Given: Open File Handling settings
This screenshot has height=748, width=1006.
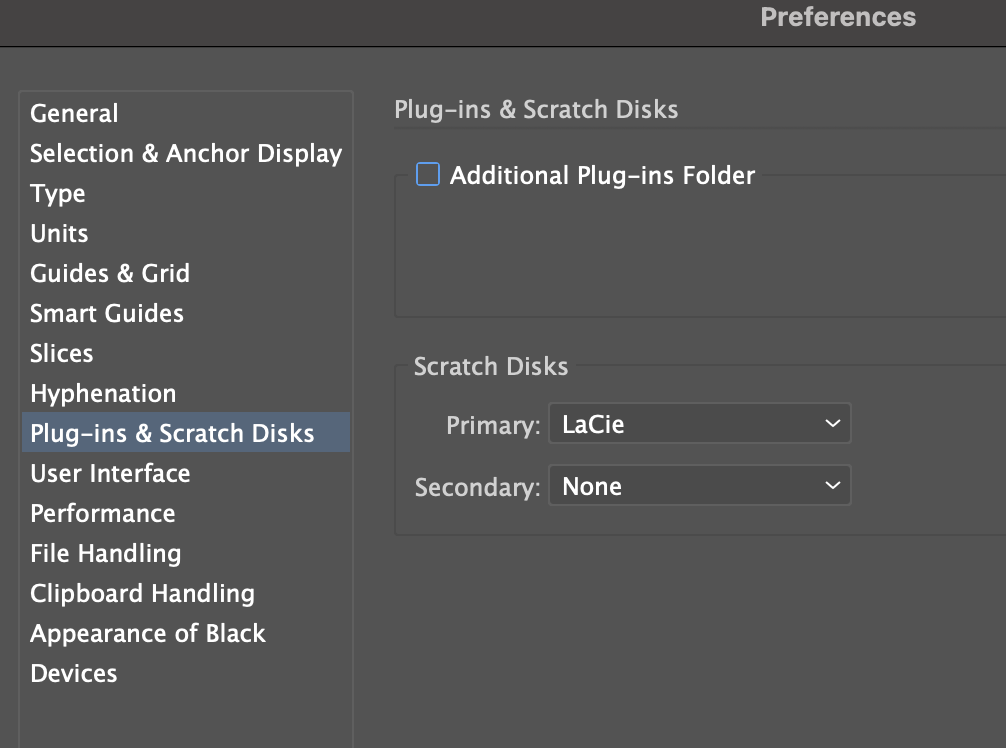Looking at the screenshot, I should tap(105, 553).
